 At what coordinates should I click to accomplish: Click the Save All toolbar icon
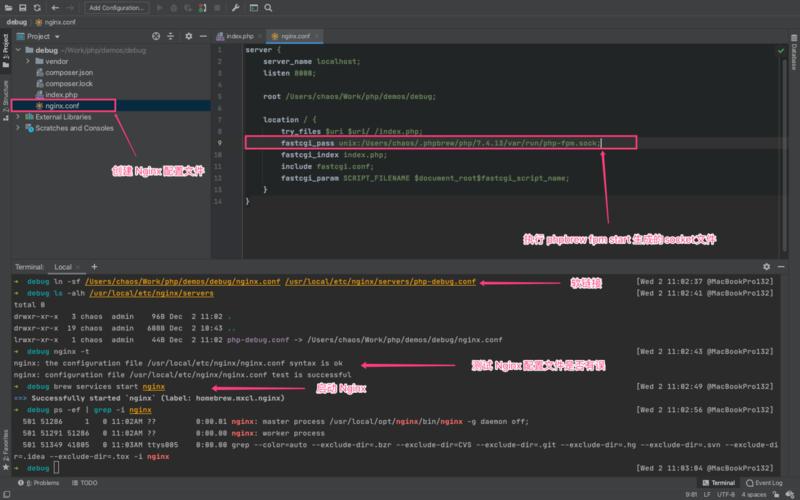tap(22, 8)
